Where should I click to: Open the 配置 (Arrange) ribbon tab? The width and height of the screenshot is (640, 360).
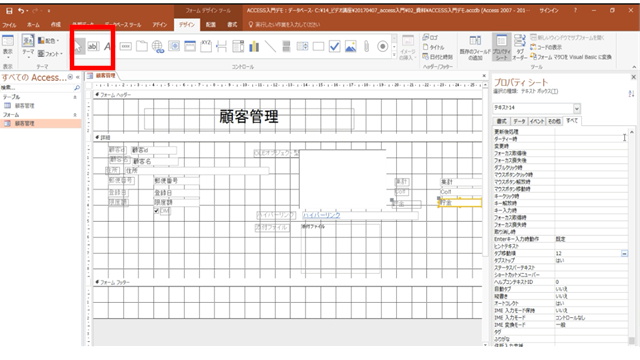(211, 25)
